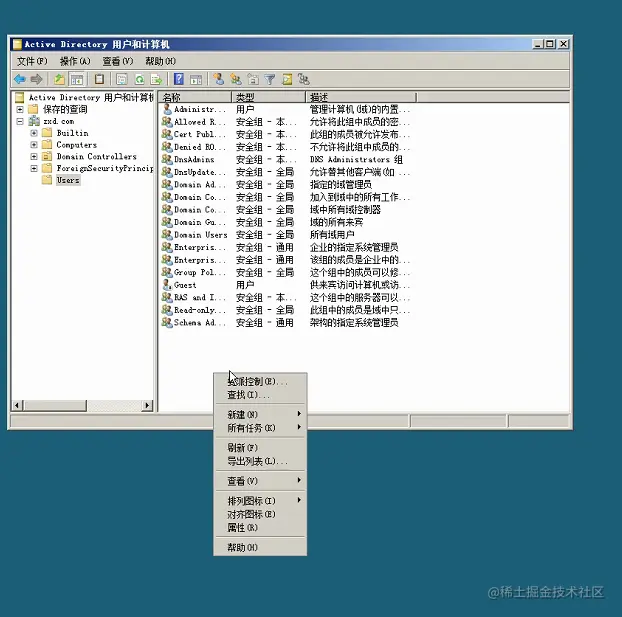Screen dimensions: 622x617
Task: Toggle the action pane toolbar icon
Action: (196, 80)
